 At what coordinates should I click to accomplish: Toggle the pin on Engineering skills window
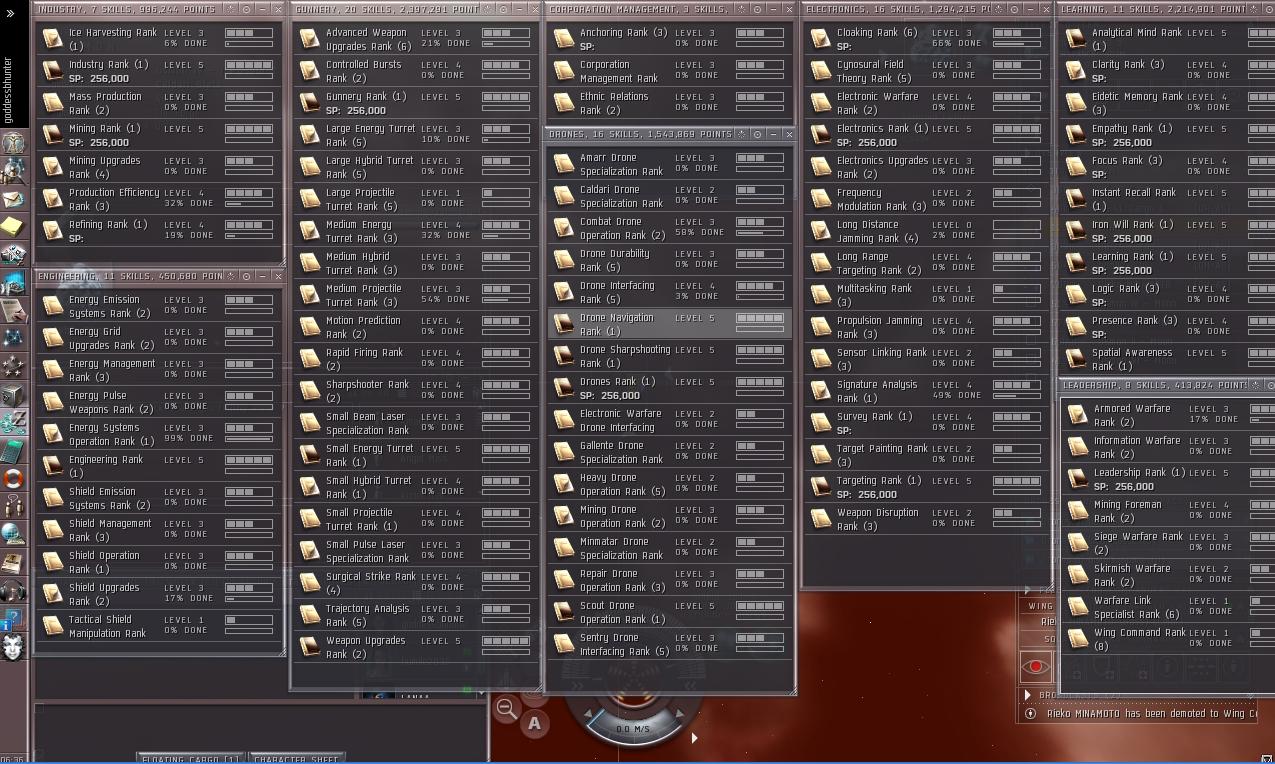coord(230,276)
